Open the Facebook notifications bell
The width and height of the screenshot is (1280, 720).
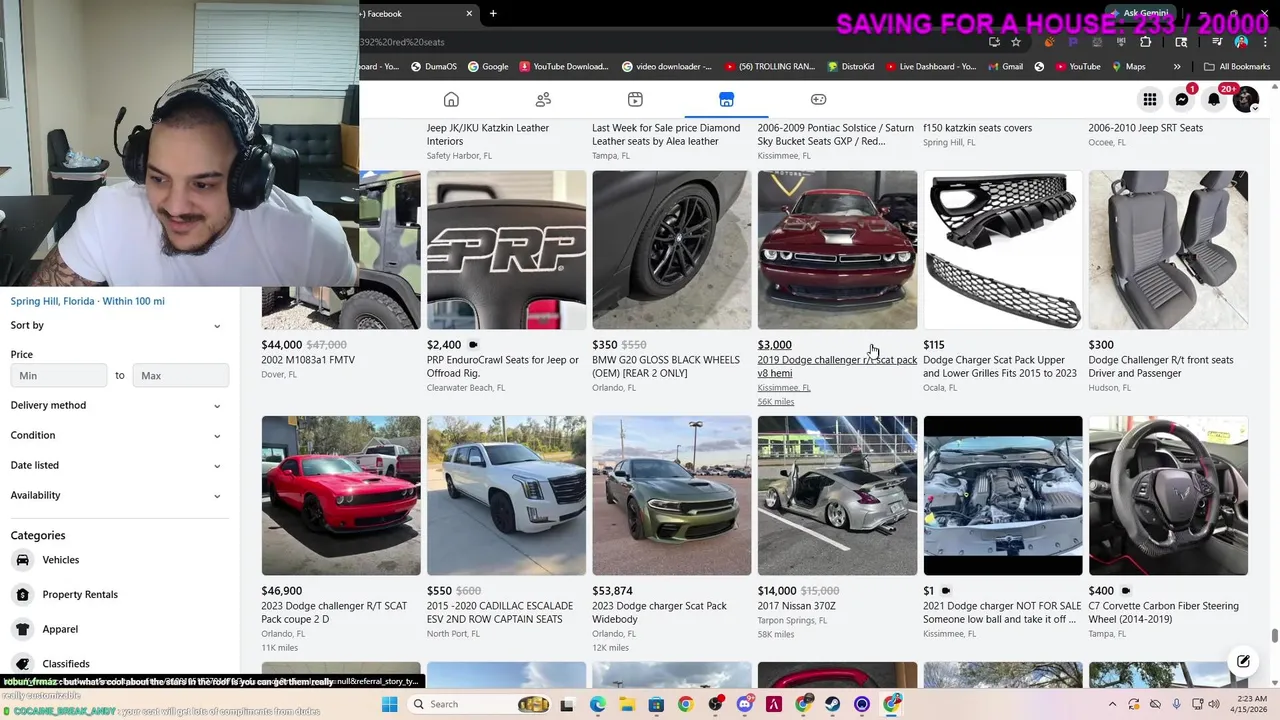(x=1214, y=99)
